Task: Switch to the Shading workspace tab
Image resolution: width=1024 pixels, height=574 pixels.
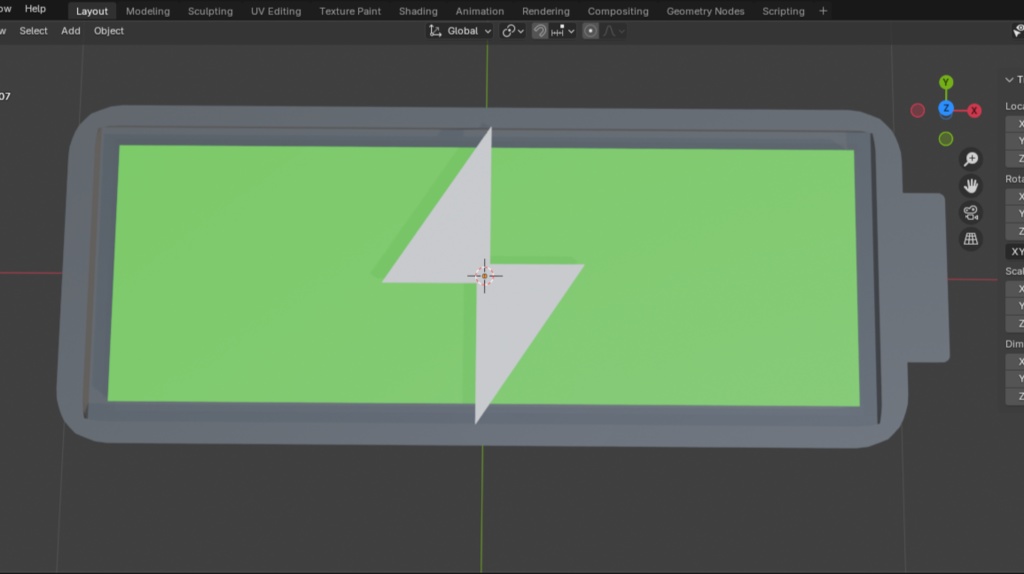Action: point(418,11)
